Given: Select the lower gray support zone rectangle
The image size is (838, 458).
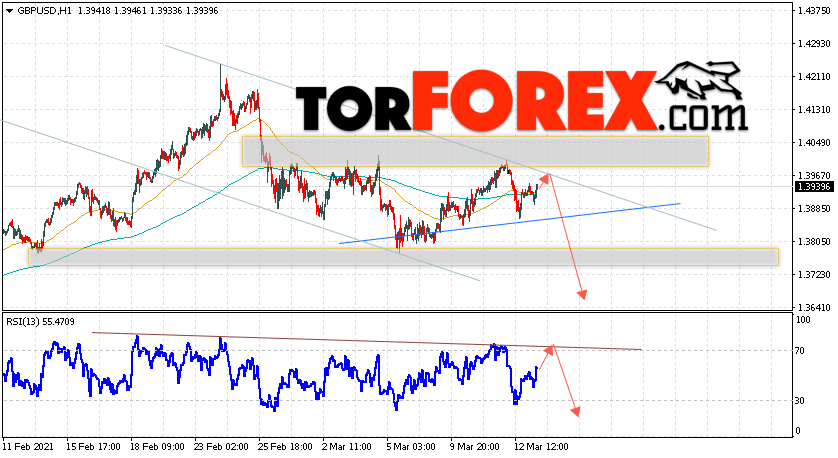Looking at the screenshot, I should pos(404,257).
